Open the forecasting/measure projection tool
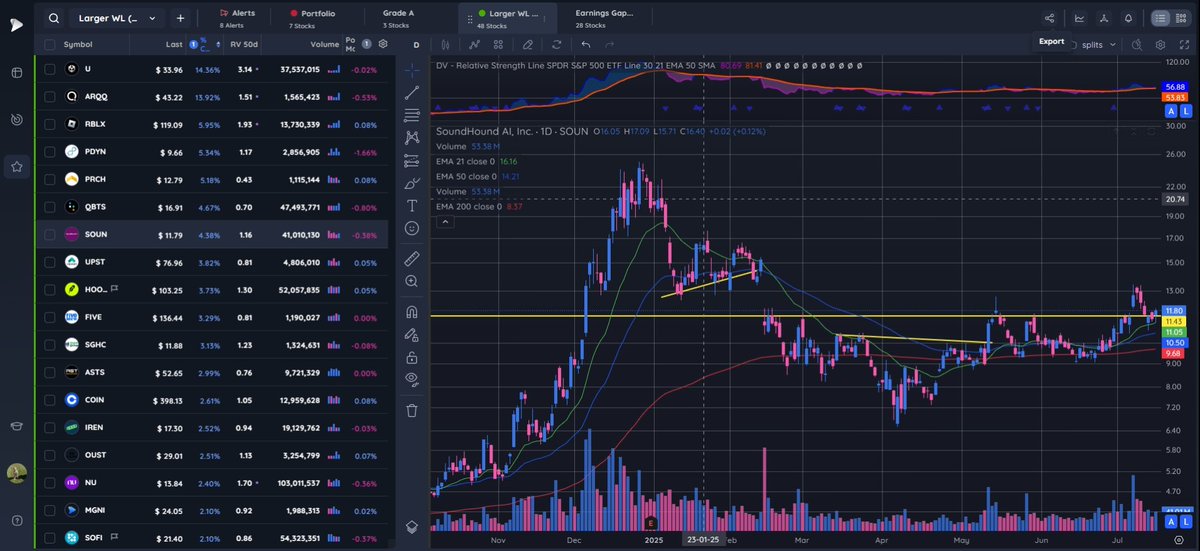1200x551 pixels. click(x=412, y=160)
